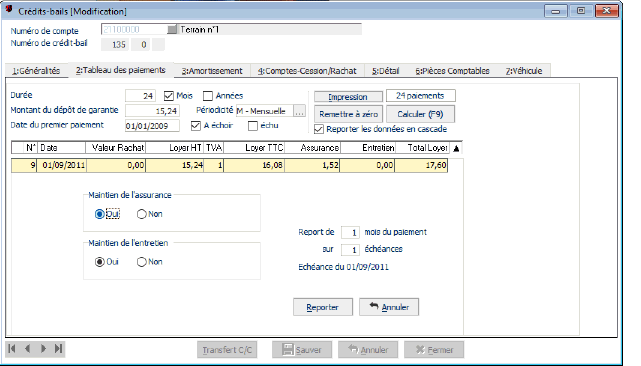Minimize the Crédits-bails window
Viewport: 641px width, 366px height.
556,11
